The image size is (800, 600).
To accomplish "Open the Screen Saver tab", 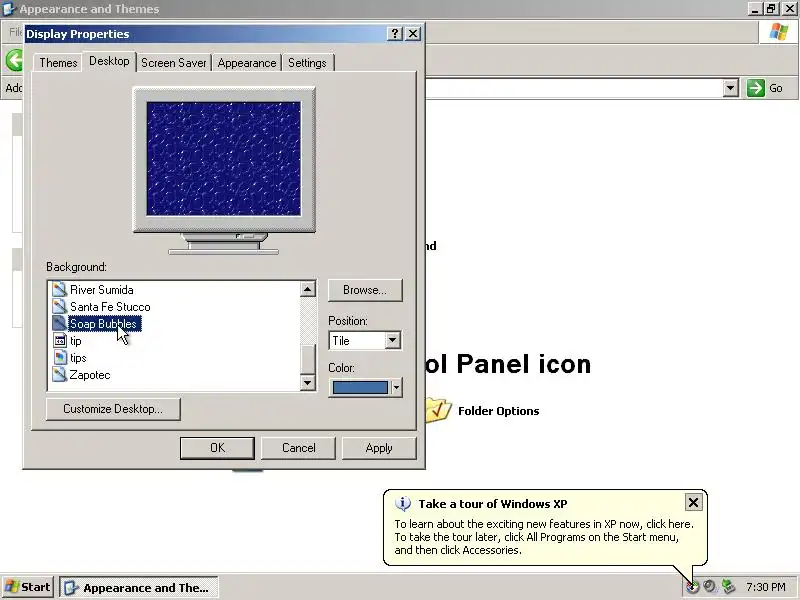I will (173, 63).
